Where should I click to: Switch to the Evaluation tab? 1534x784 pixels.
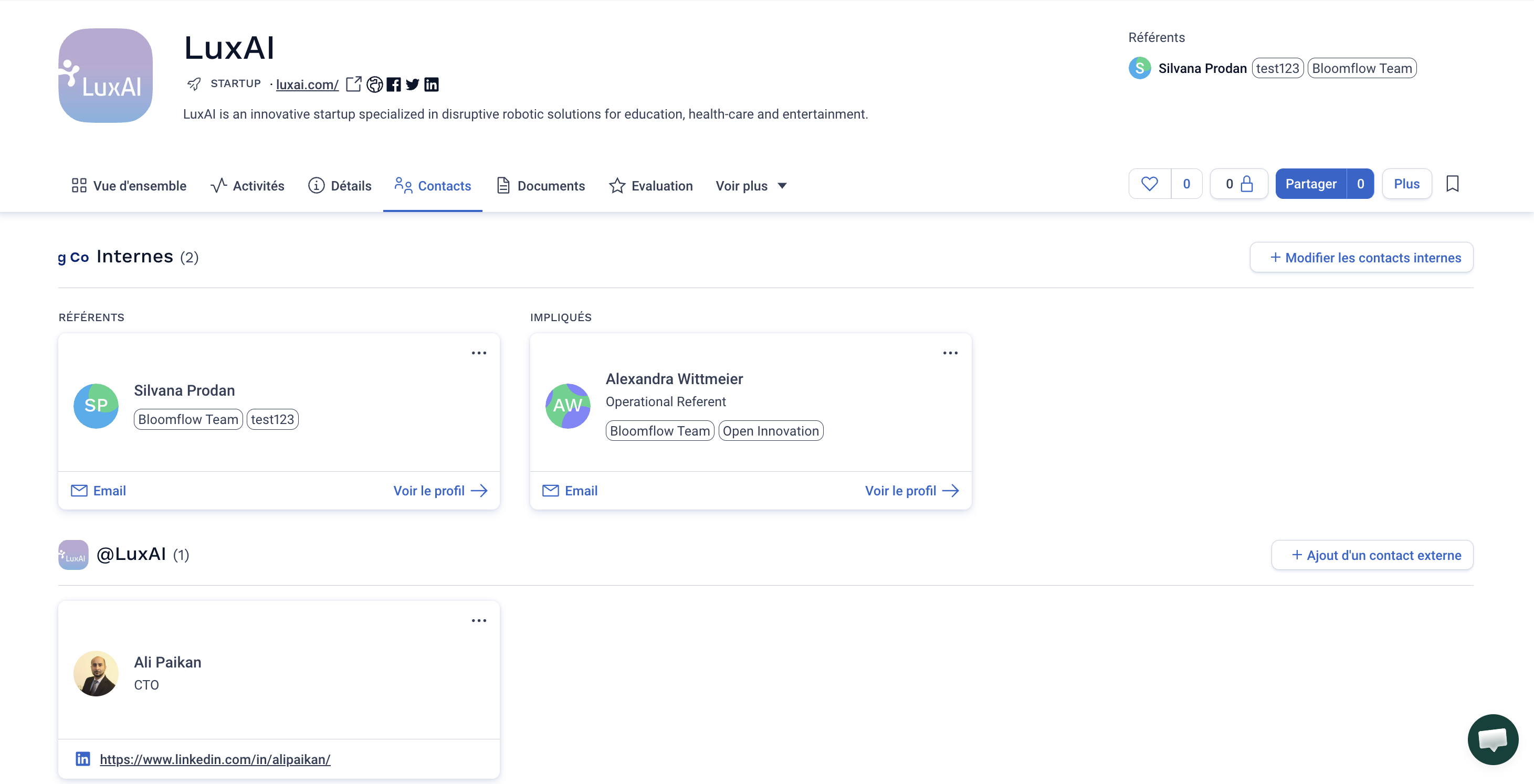tap(651, 186)
